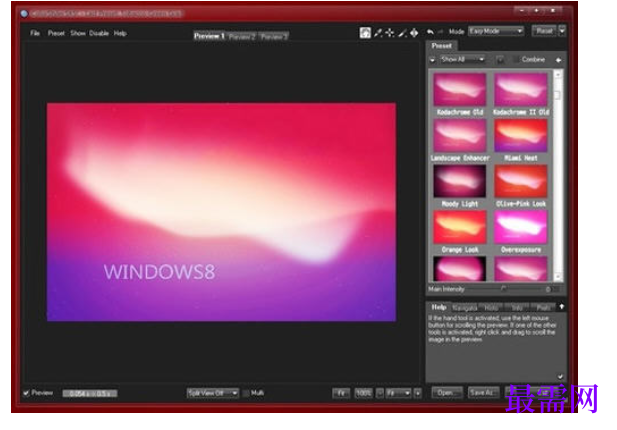Select the four-arrow move tool icon
This screenshot has width=617, height=430.
coord(414,33)
